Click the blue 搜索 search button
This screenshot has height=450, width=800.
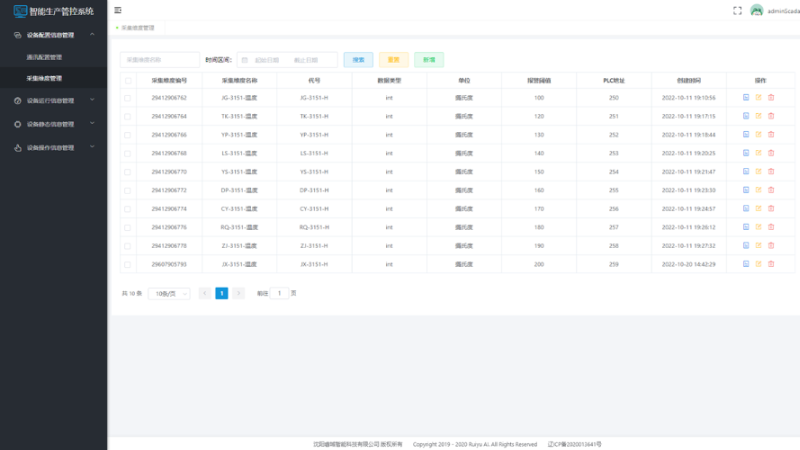(358, 60)
